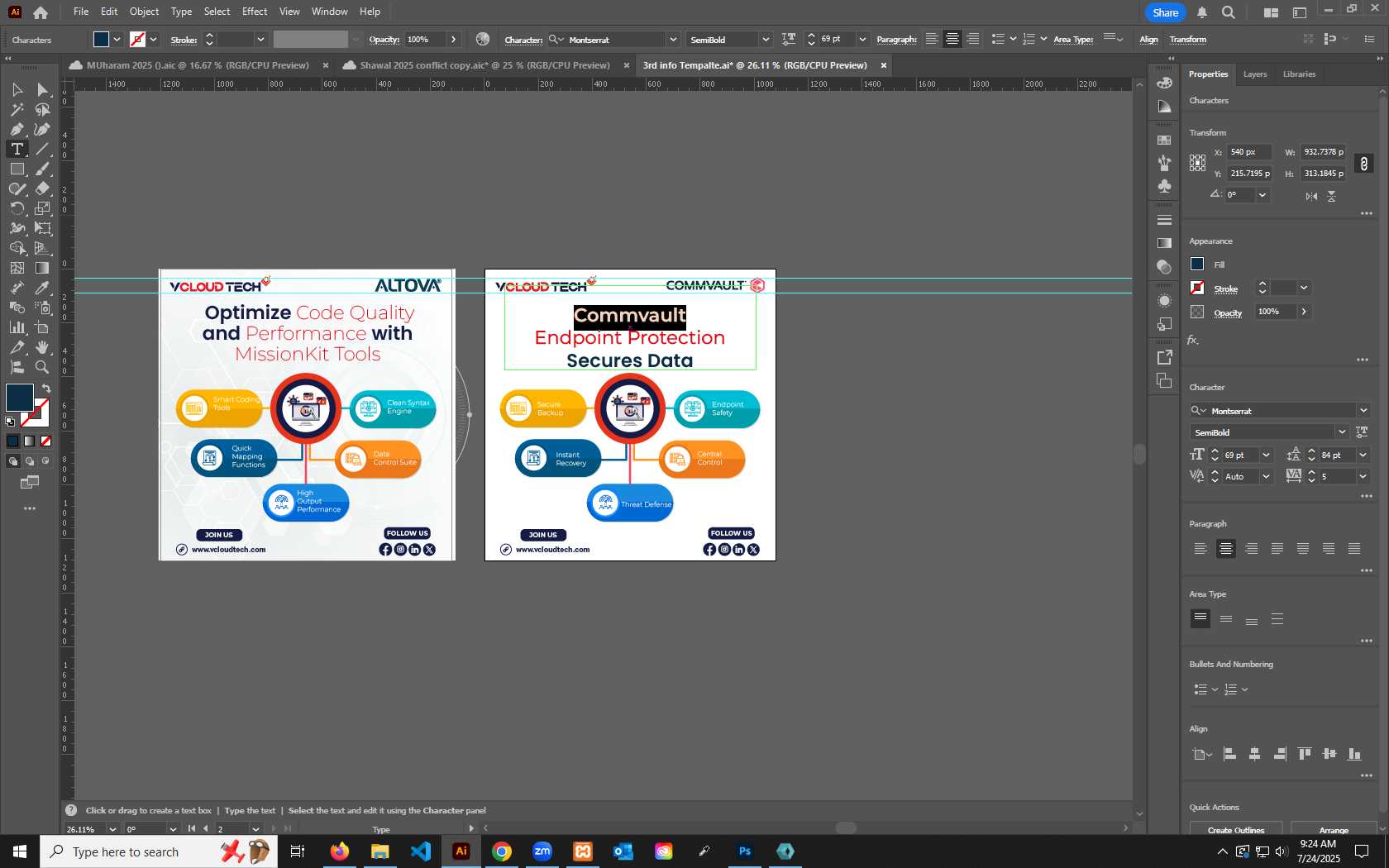
Task: Select the Line Segment tool
Action: click(x=42, y=149)
